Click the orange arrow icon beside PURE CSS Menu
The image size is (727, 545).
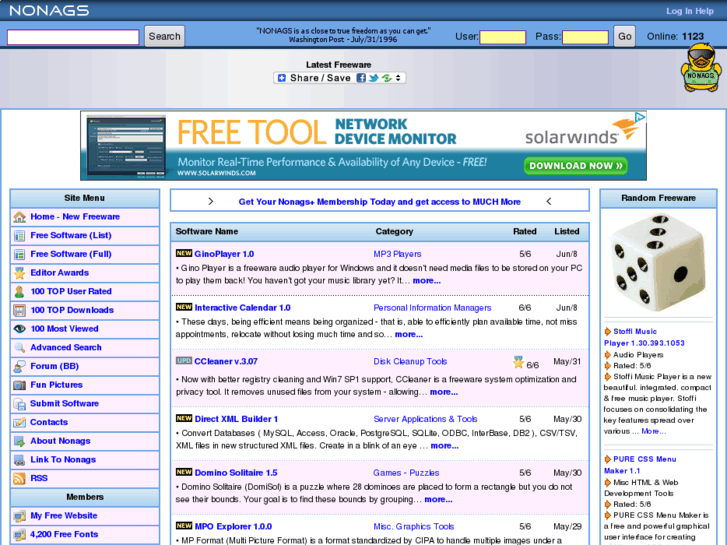click(x=607, y=459)
